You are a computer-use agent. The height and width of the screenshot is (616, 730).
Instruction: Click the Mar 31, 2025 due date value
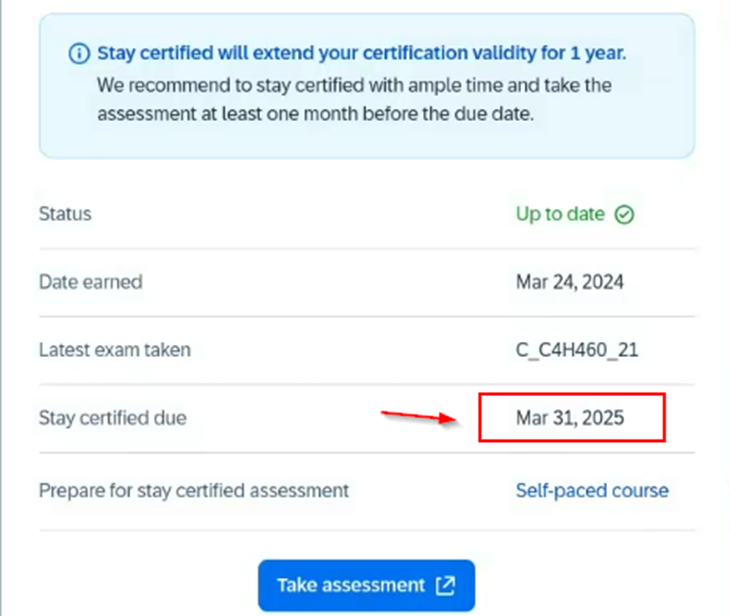tap(569, 418)
